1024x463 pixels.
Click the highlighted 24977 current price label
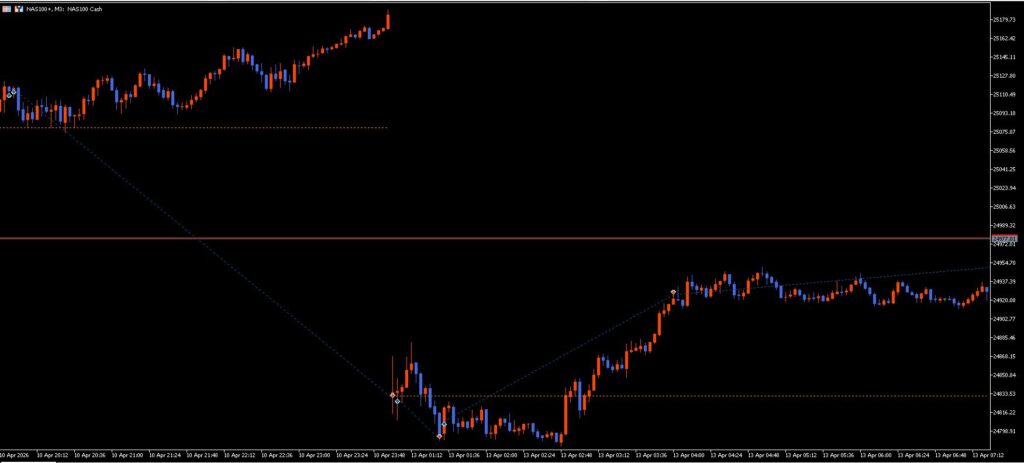[1003, 239]
